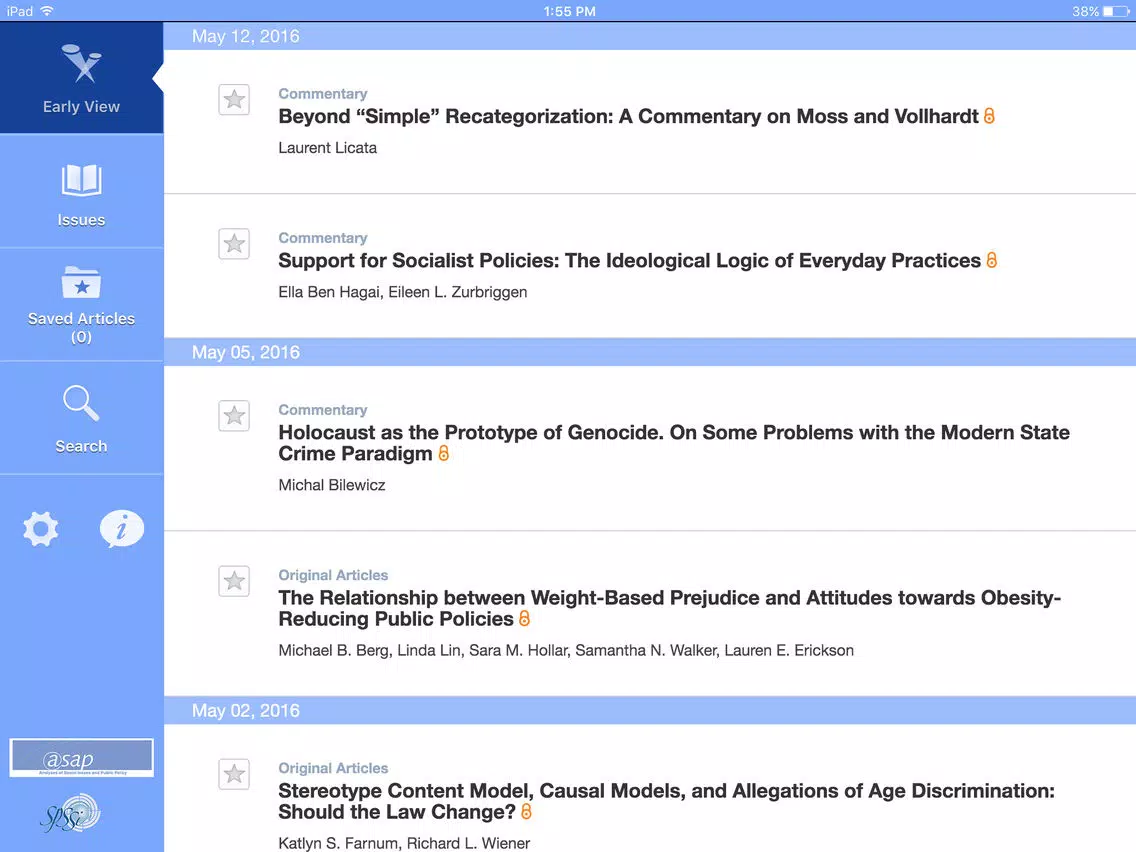Tap the ASAP journal logo
The image size is (1136, 852).
(x=81, y=758)
